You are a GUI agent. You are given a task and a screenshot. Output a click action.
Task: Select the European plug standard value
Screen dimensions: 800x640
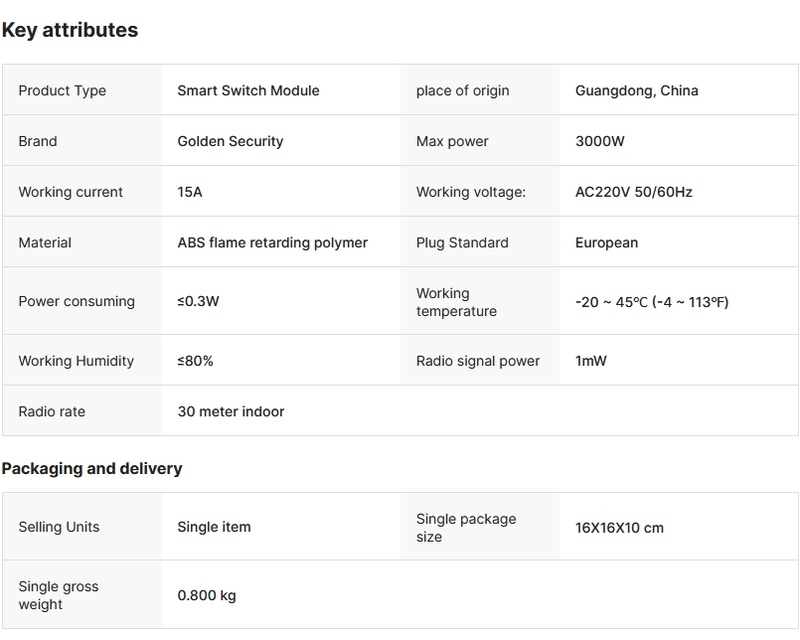(x=606, y=243)
